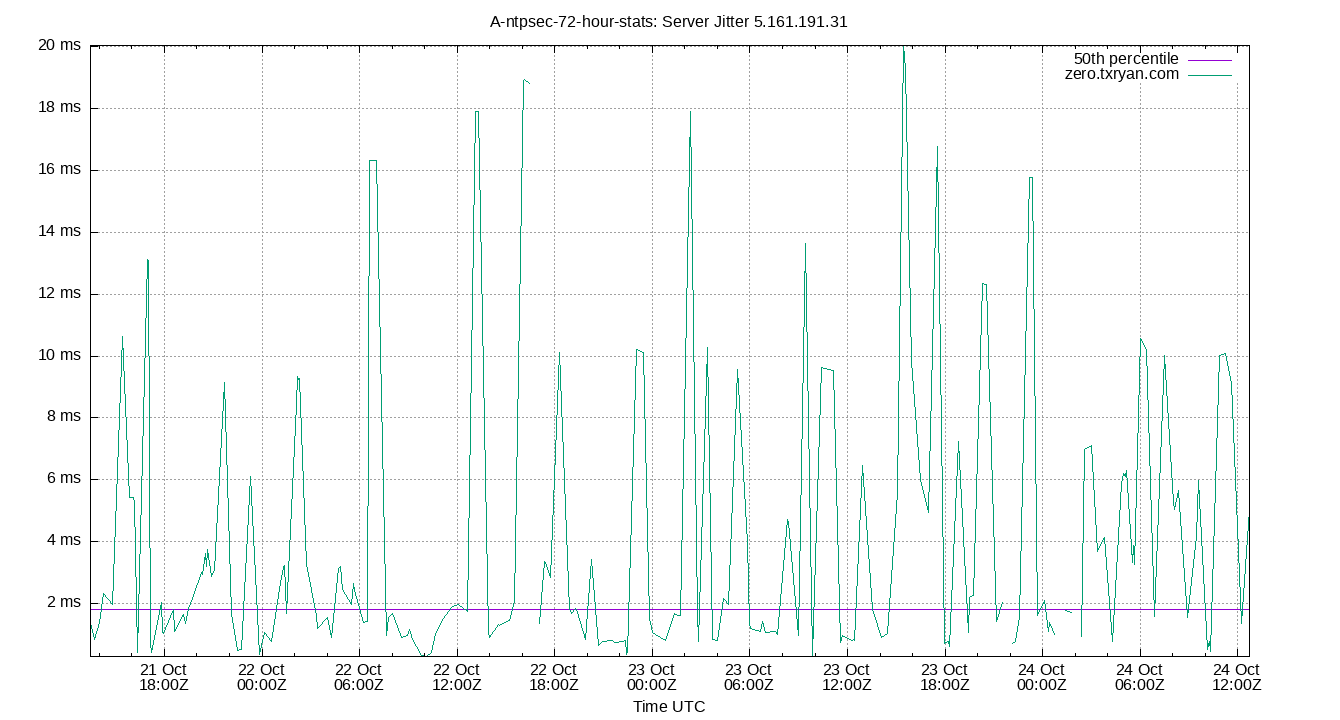Select the 21 Oct 18:00Z time tick

163,677
